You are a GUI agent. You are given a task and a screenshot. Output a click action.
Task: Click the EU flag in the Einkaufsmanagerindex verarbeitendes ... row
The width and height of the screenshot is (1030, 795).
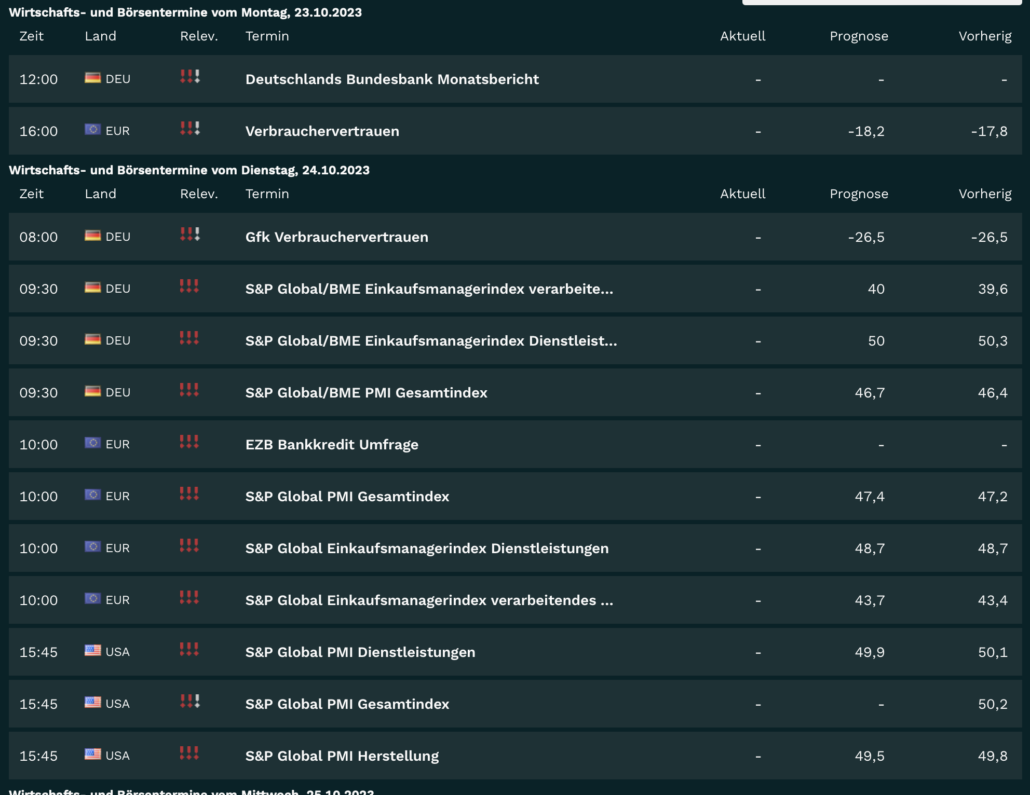pos(93,599)
